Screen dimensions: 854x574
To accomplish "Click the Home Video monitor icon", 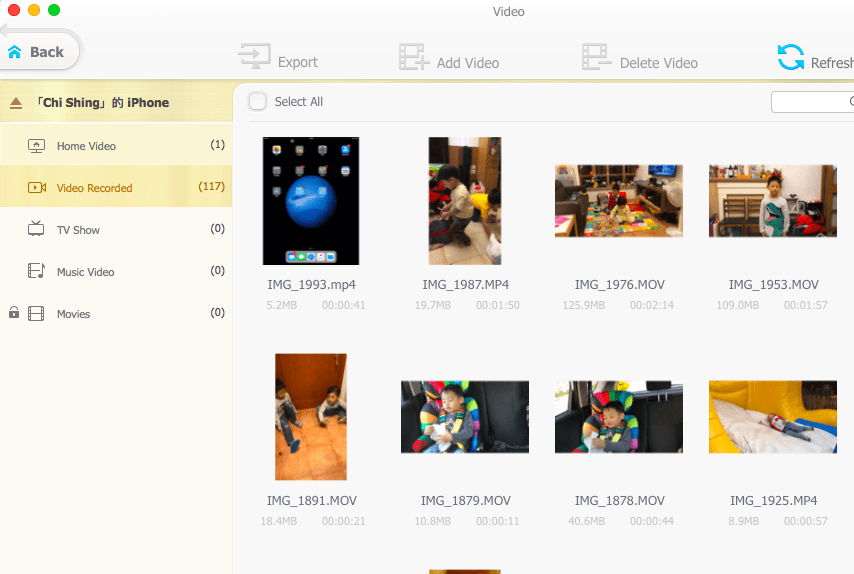I will [x=37, y=146].
